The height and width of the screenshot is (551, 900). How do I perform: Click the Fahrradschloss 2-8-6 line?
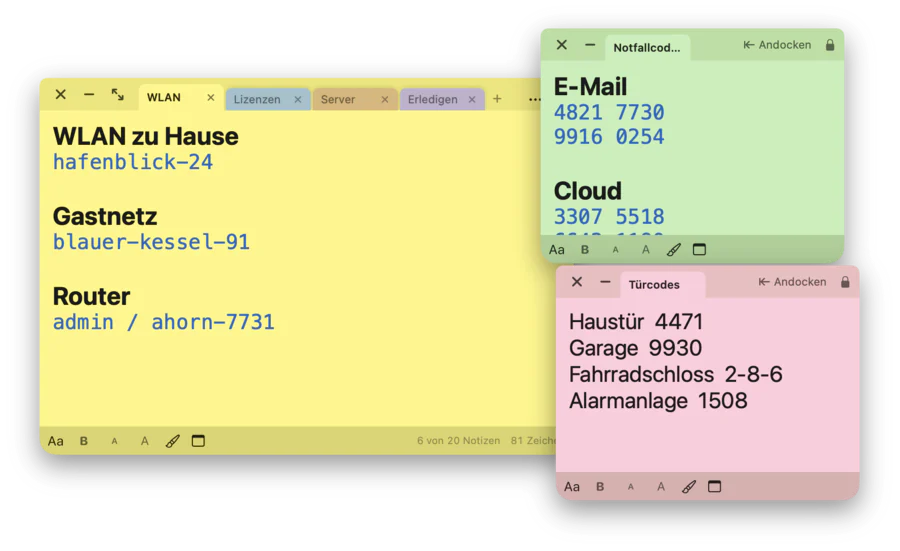point(676,375)
